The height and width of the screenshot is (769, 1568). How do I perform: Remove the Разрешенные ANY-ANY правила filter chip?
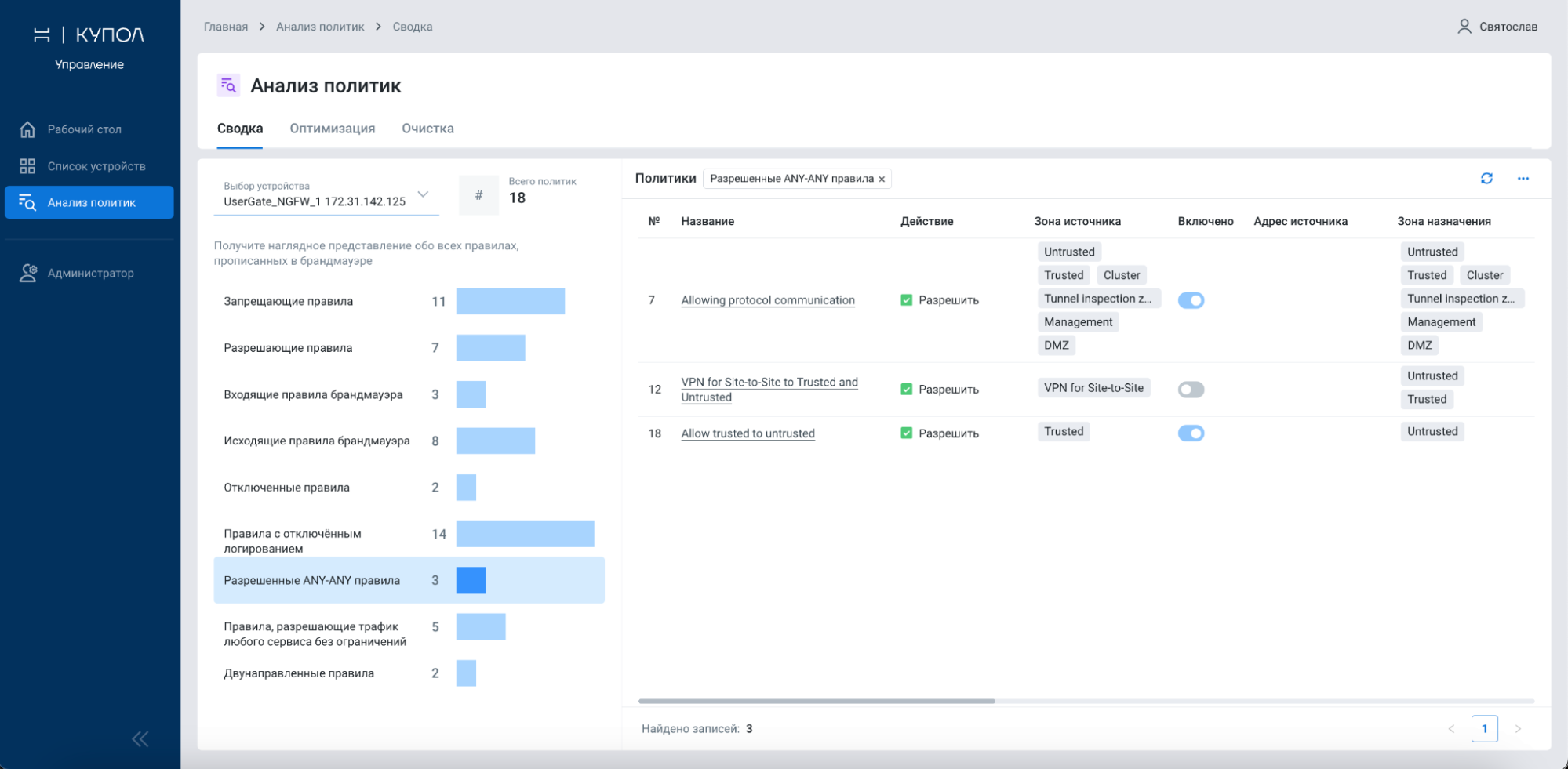882,180
